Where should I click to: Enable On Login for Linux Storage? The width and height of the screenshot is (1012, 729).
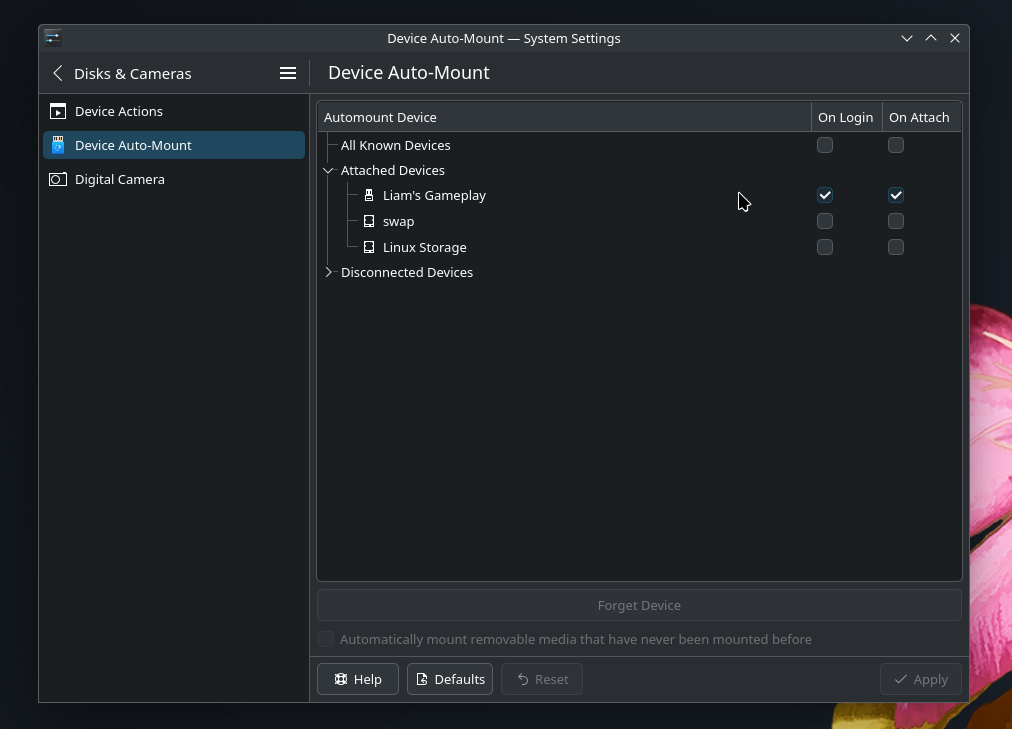(825, 247)
